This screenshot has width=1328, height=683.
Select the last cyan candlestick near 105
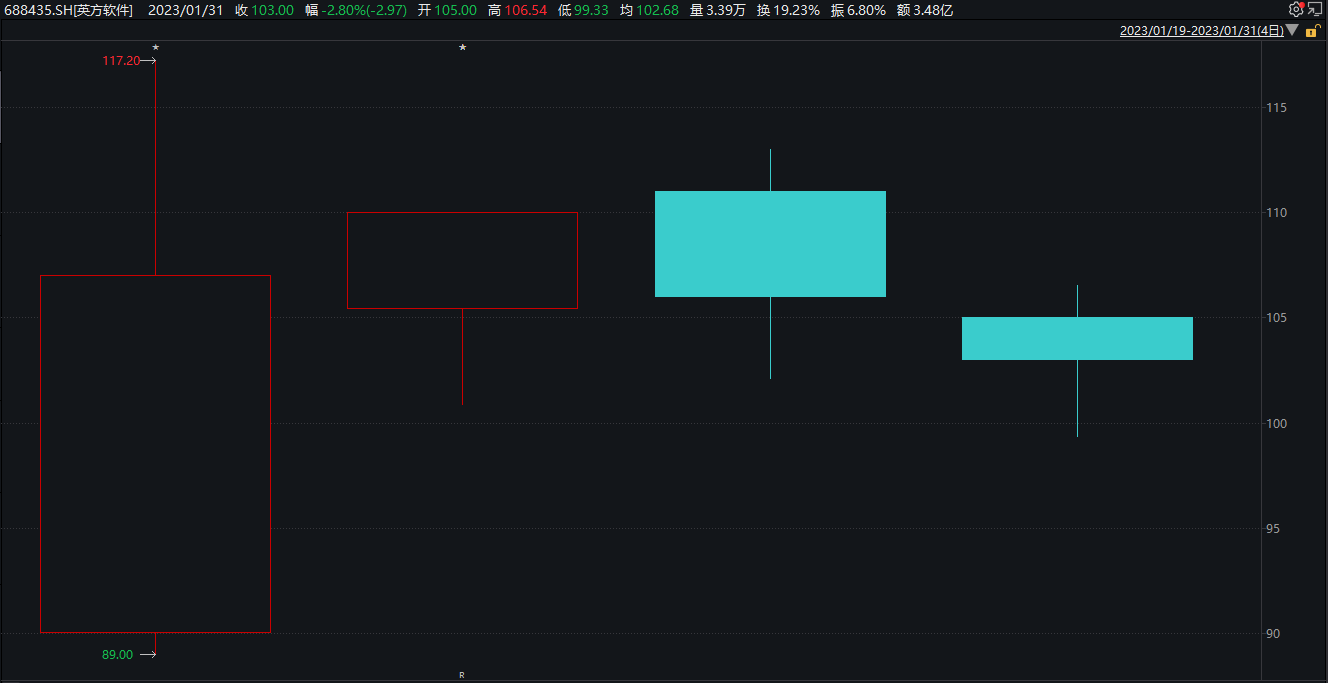pyautogui.click(x=1077, y=338)
